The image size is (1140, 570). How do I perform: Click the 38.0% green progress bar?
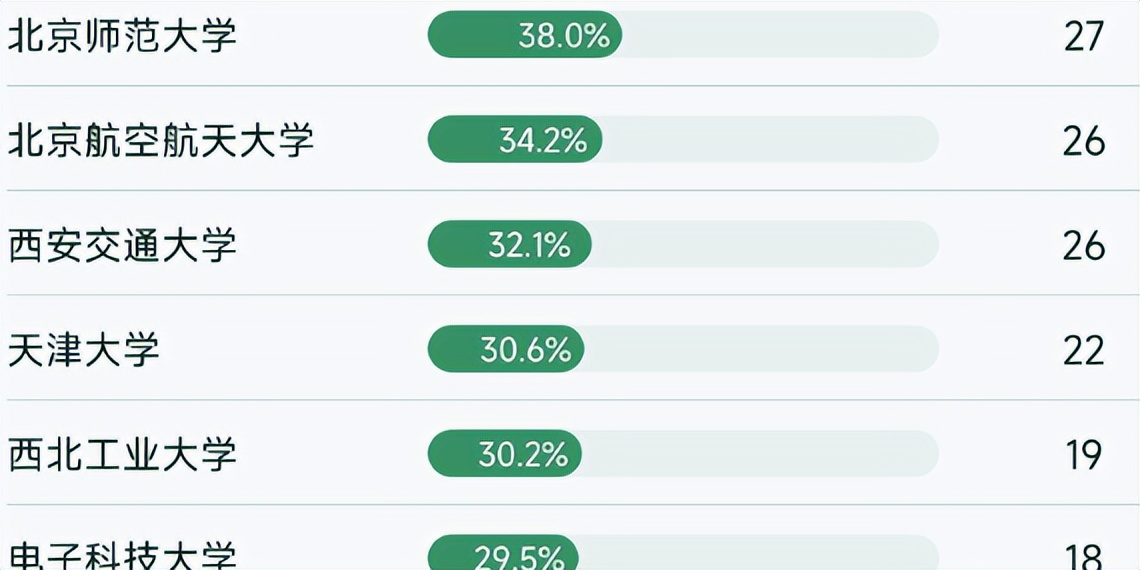[525, 36]
